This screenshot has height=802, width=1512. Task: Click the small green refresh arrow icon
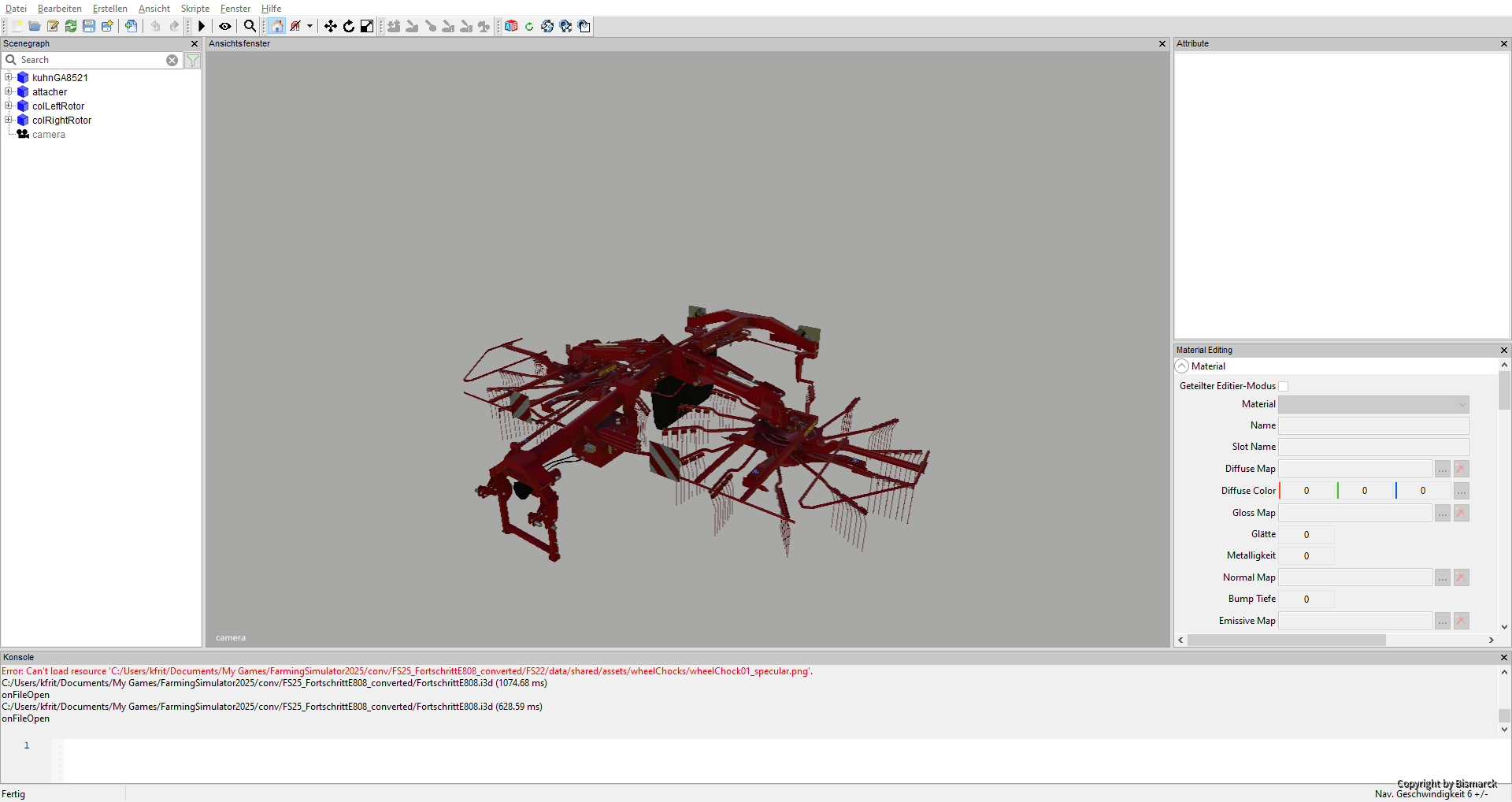click(529, 26)
